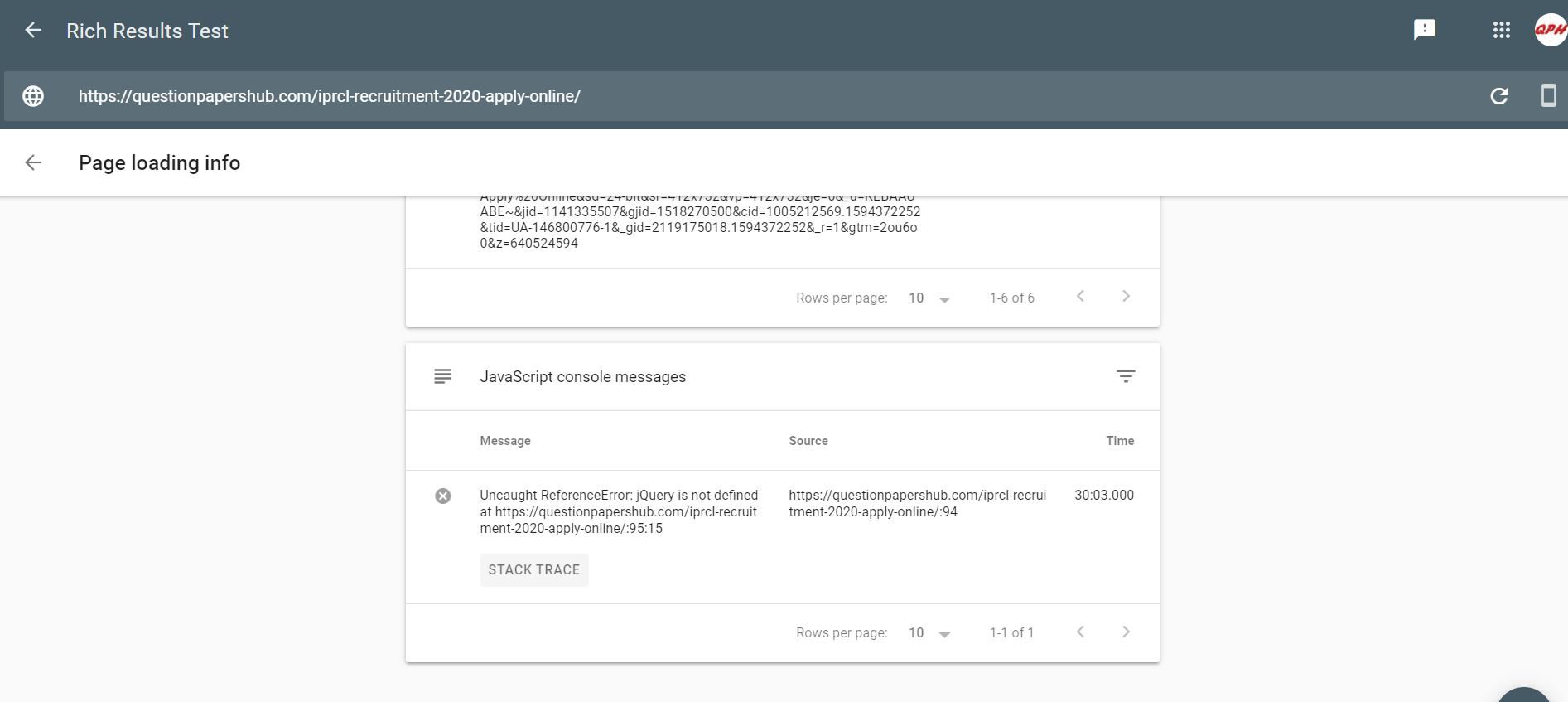Click the Source column header

(808, 441)
